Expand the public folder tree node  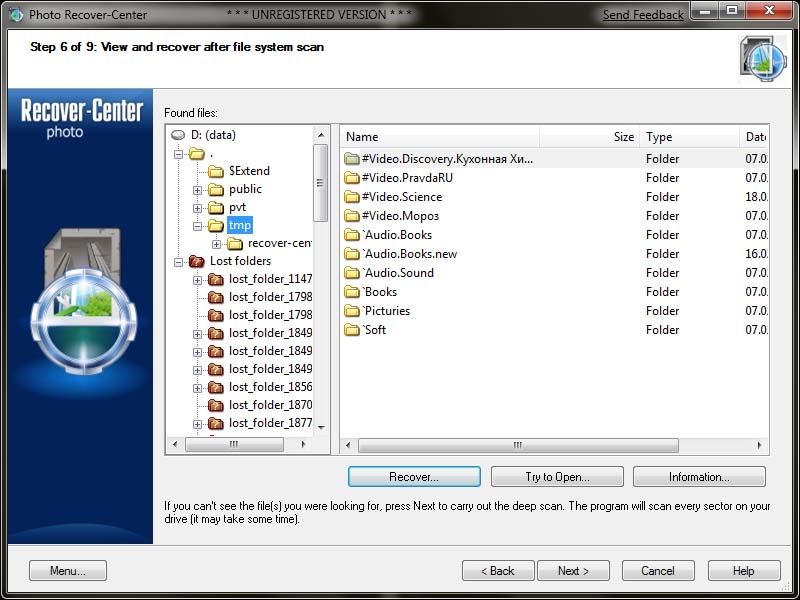pos(198,190)
